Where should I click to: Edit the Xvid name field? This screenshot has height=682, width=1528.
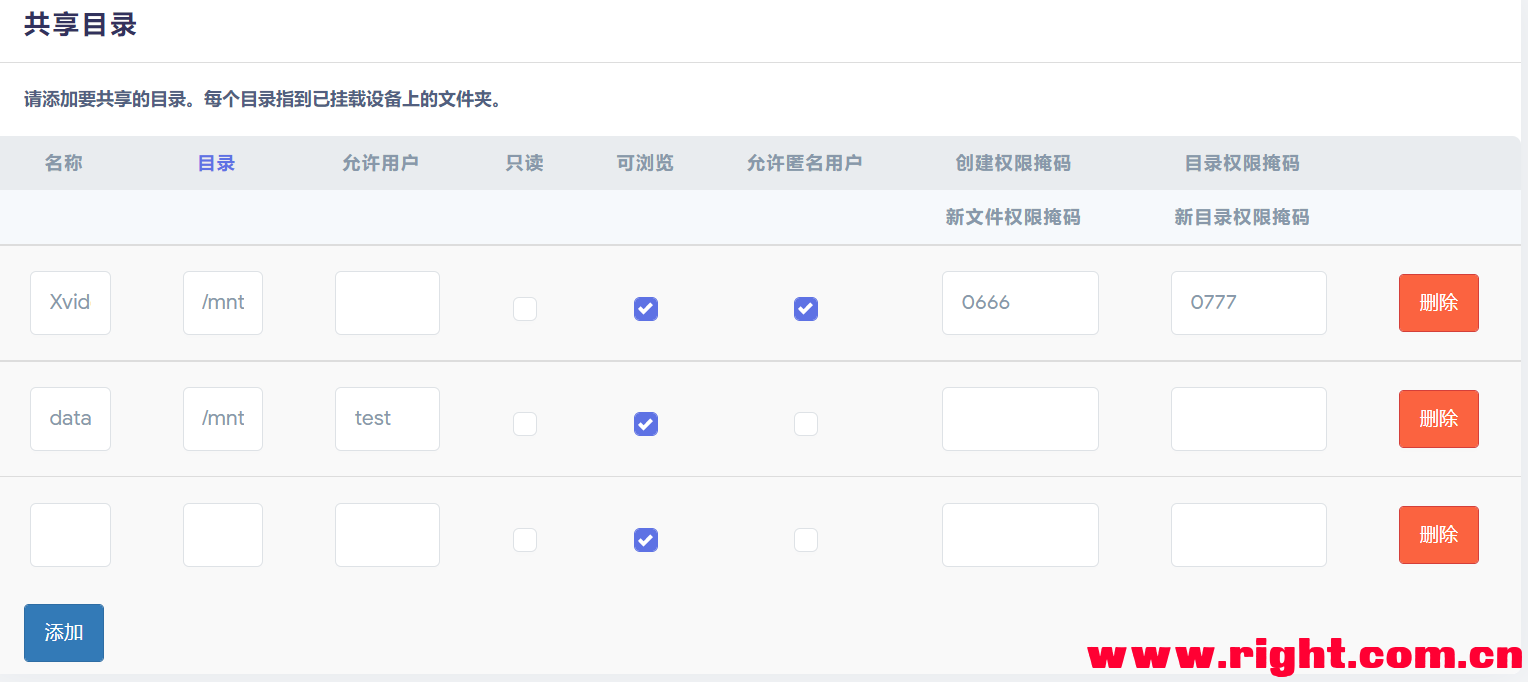70,303
